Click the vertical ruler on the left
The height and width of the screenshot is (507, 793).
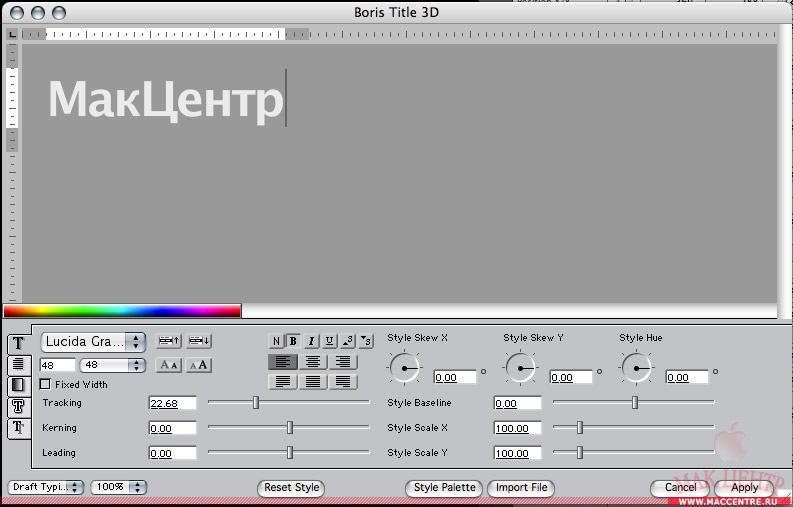(12, 172)
